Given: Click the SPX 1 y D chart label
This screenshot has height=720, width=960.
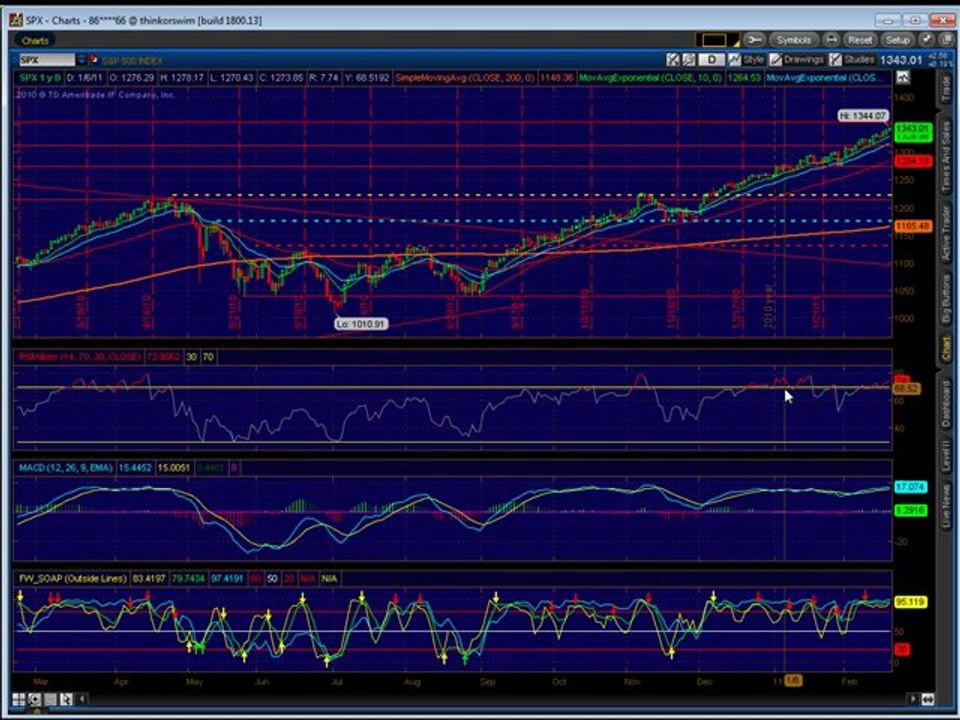Looking at the screenshot, I should point(40,78).
